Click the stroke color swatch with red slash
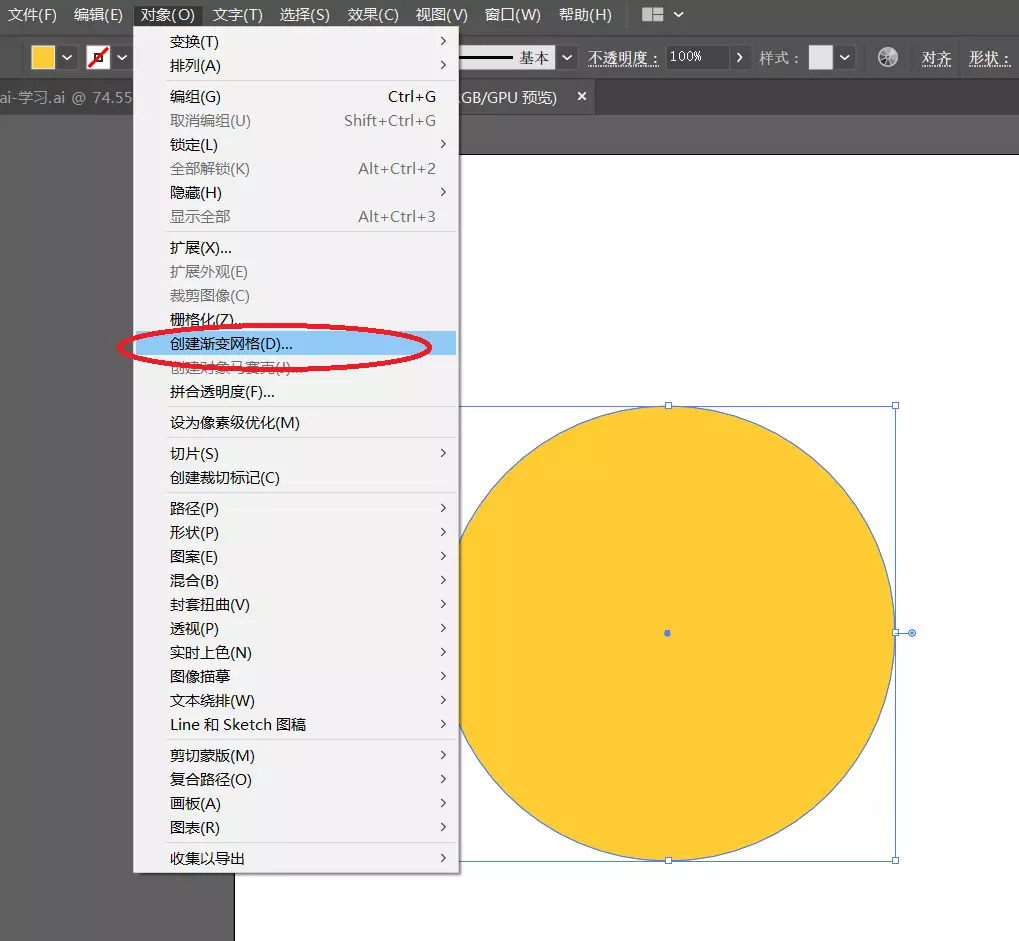Viewport: 1019px width, 941px height. [98, 57]
